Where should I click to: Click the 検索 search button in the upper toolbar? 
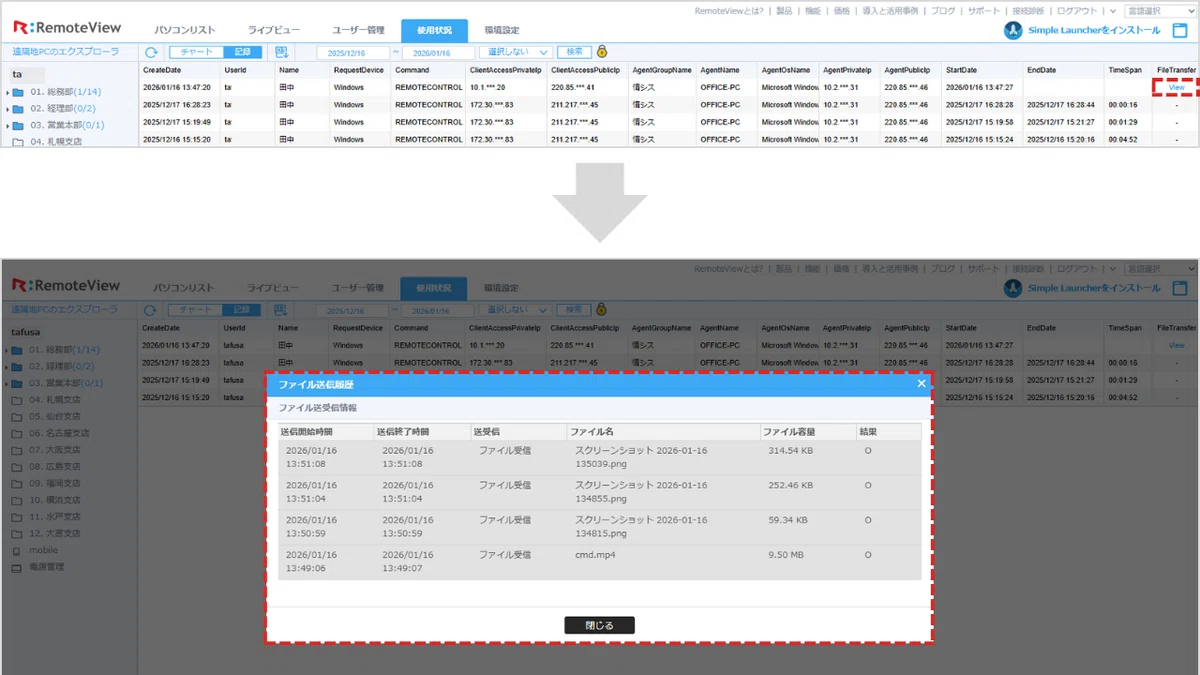pyautogui.click(x=573, y=52)
